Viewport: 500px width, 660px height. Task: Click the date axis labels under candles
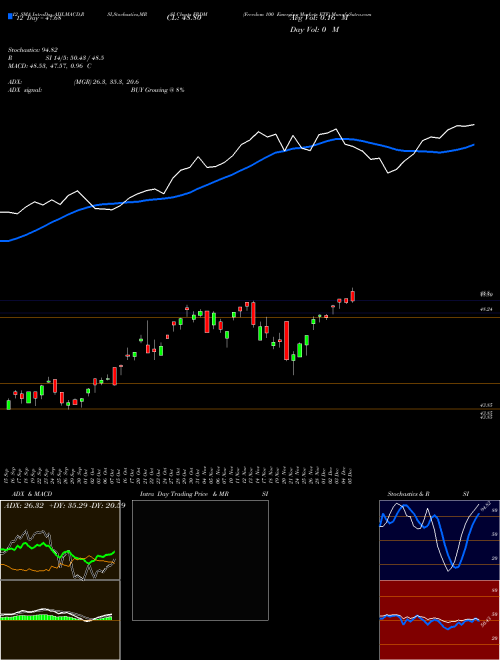[x=179, y=474]
